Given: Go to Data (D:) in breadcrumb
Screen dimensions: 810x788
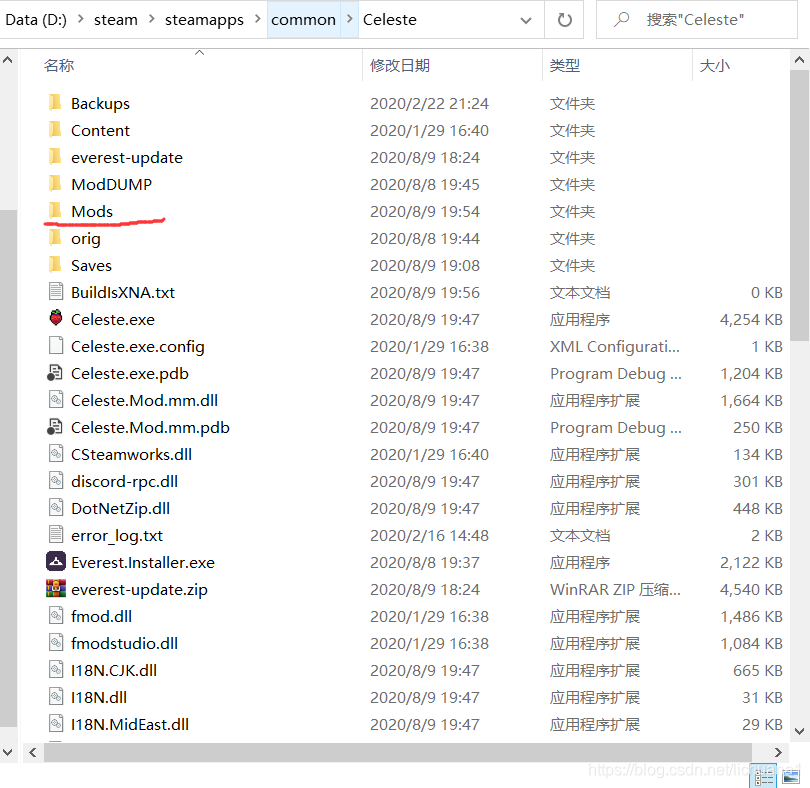Looking at the screenshot, I should click(x=36, y=20).
